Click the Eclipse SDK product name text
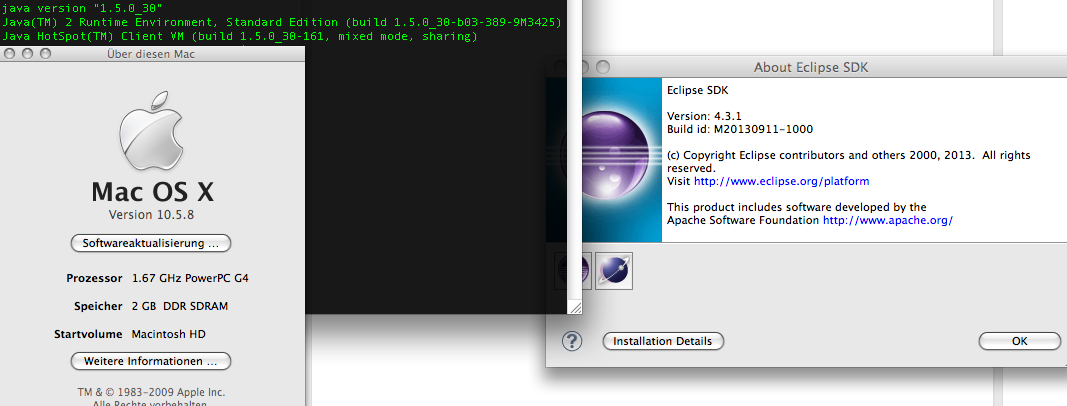This screenshot has height=406, width=1067. point(698,89)
